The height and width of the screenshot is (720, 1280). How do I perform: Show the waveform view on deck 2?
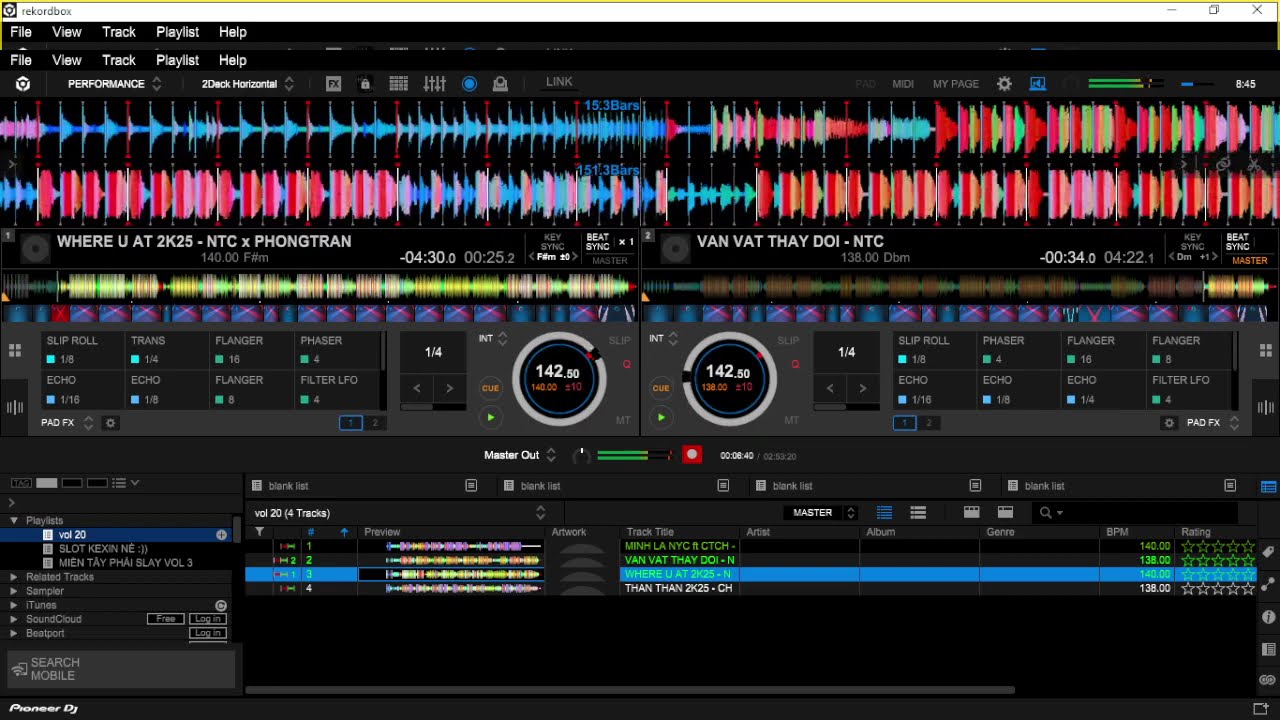(1265, 407)
